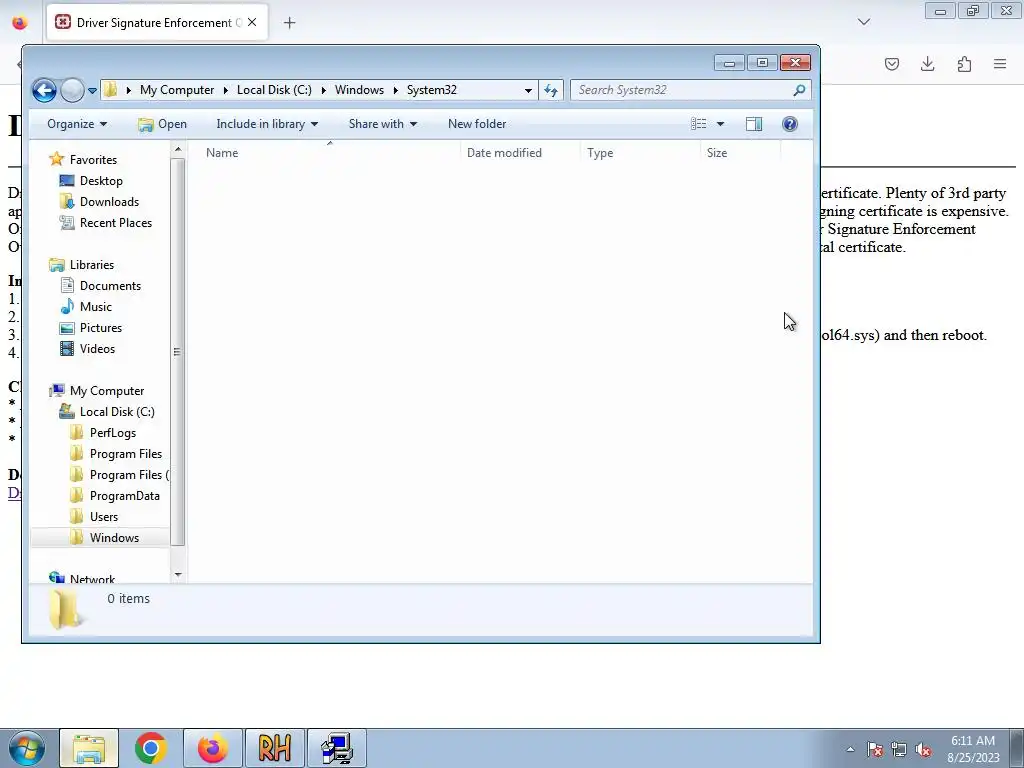Select My Computer in the address breadcrumb

pos(176,90)
